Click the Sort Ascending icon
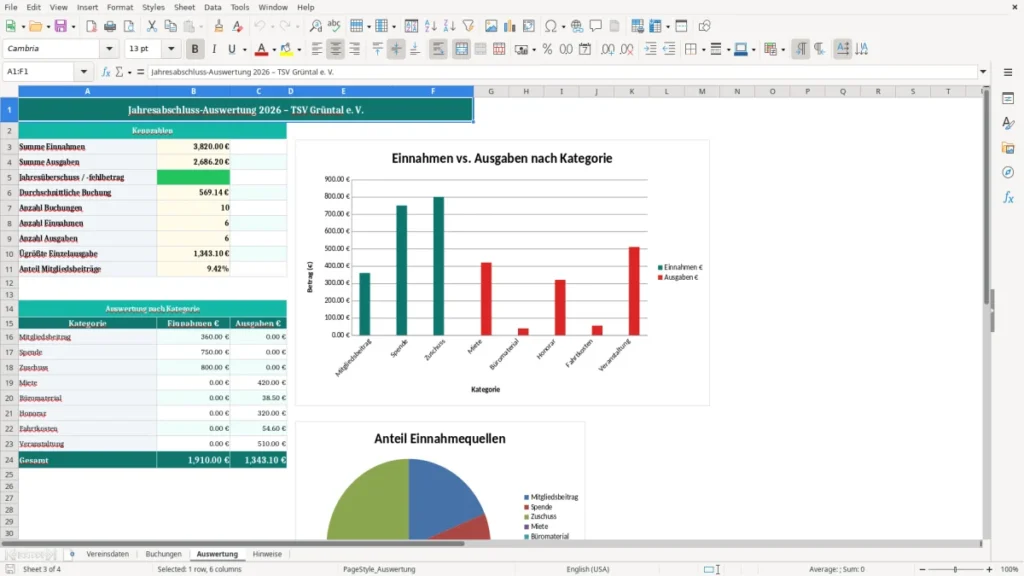The height and width of the screenshot is (576, 1024). pyautogui.click(x=430, y=26)
